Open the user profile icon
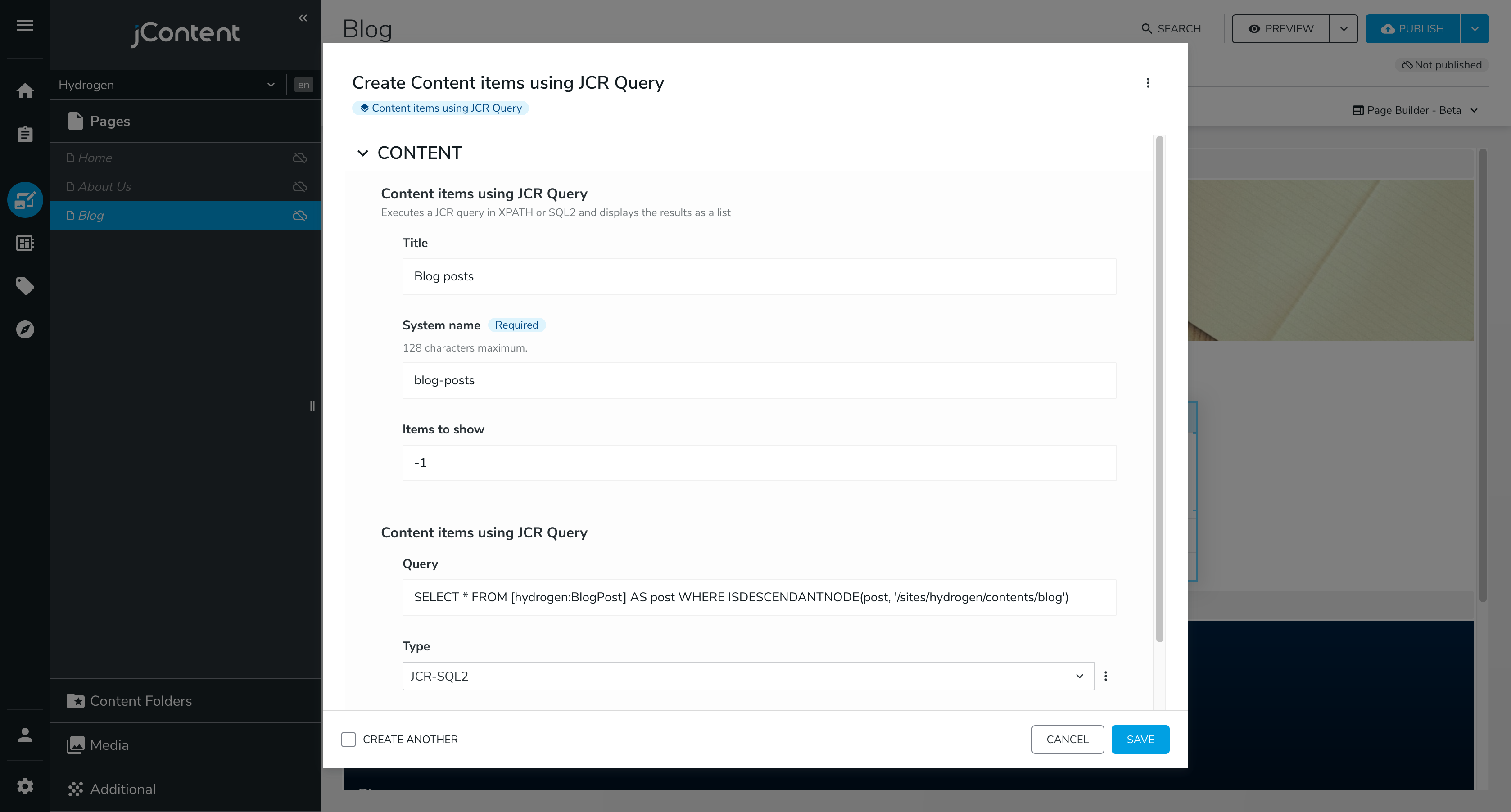This screenshot has height=812, width=1511. [x=25, y=735]
